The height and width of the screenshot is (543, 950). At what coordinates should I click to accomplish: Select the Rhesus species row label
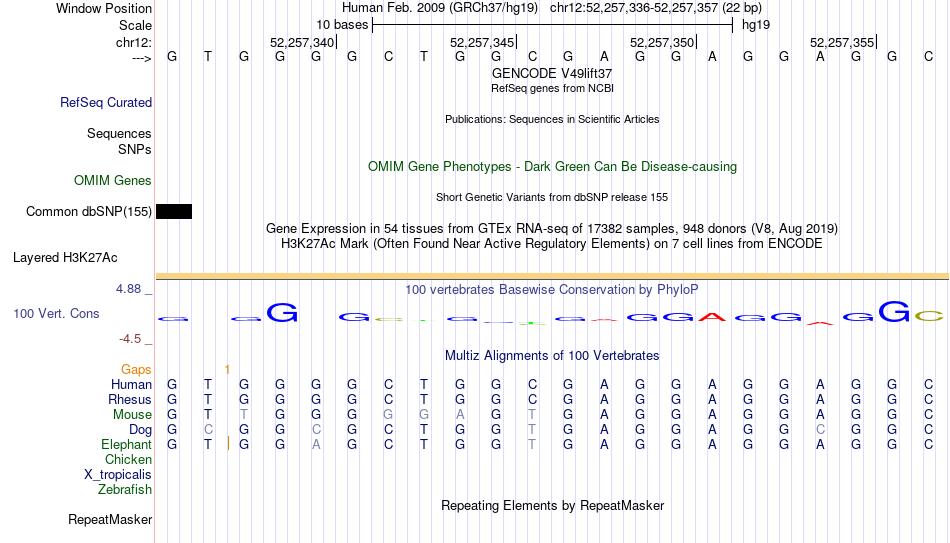click(x=130, y=400)
